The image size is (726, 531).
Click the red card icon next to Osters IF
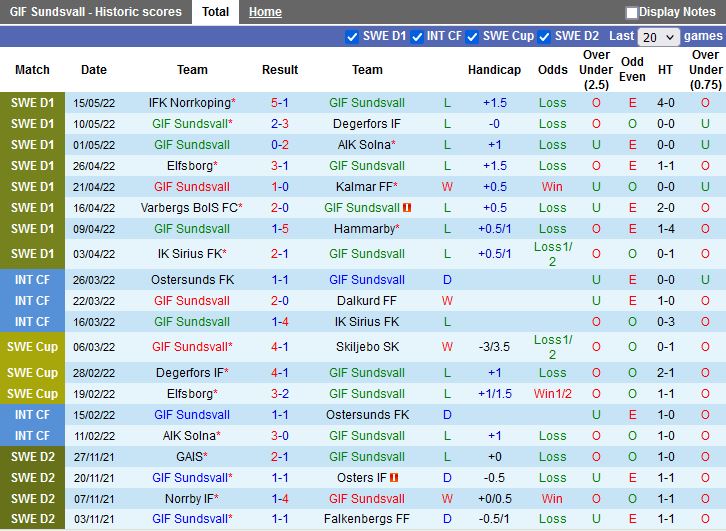[394, 478]
